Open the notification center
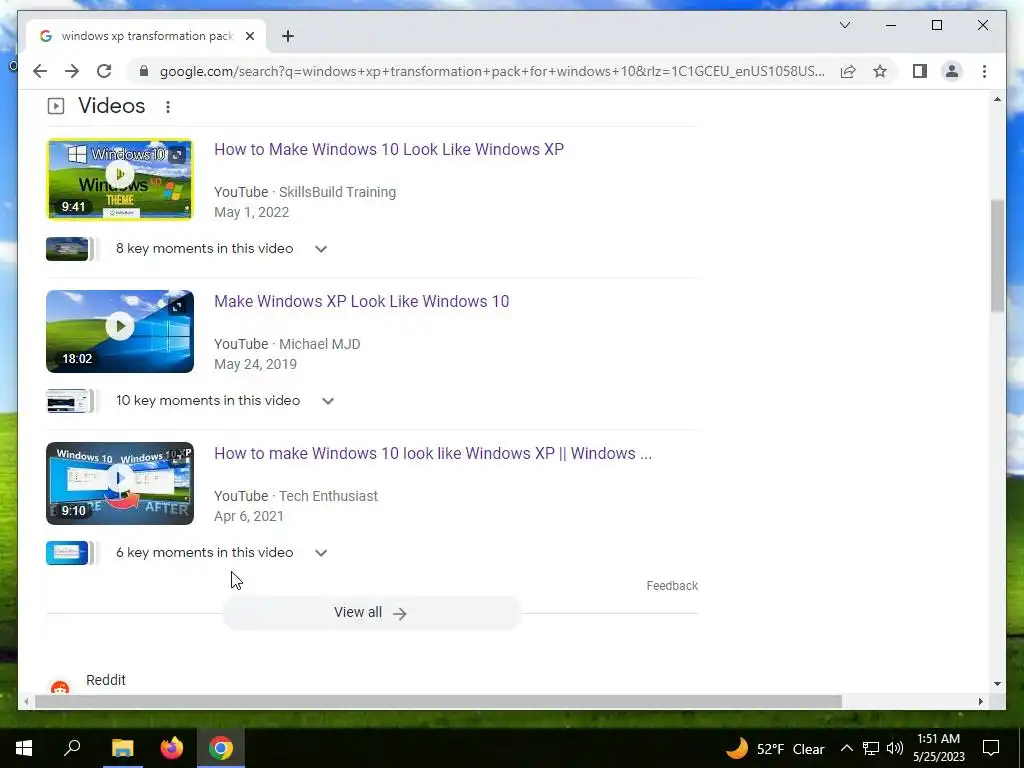The height and width of the screenshot is (768, 1024). [991, 748]
